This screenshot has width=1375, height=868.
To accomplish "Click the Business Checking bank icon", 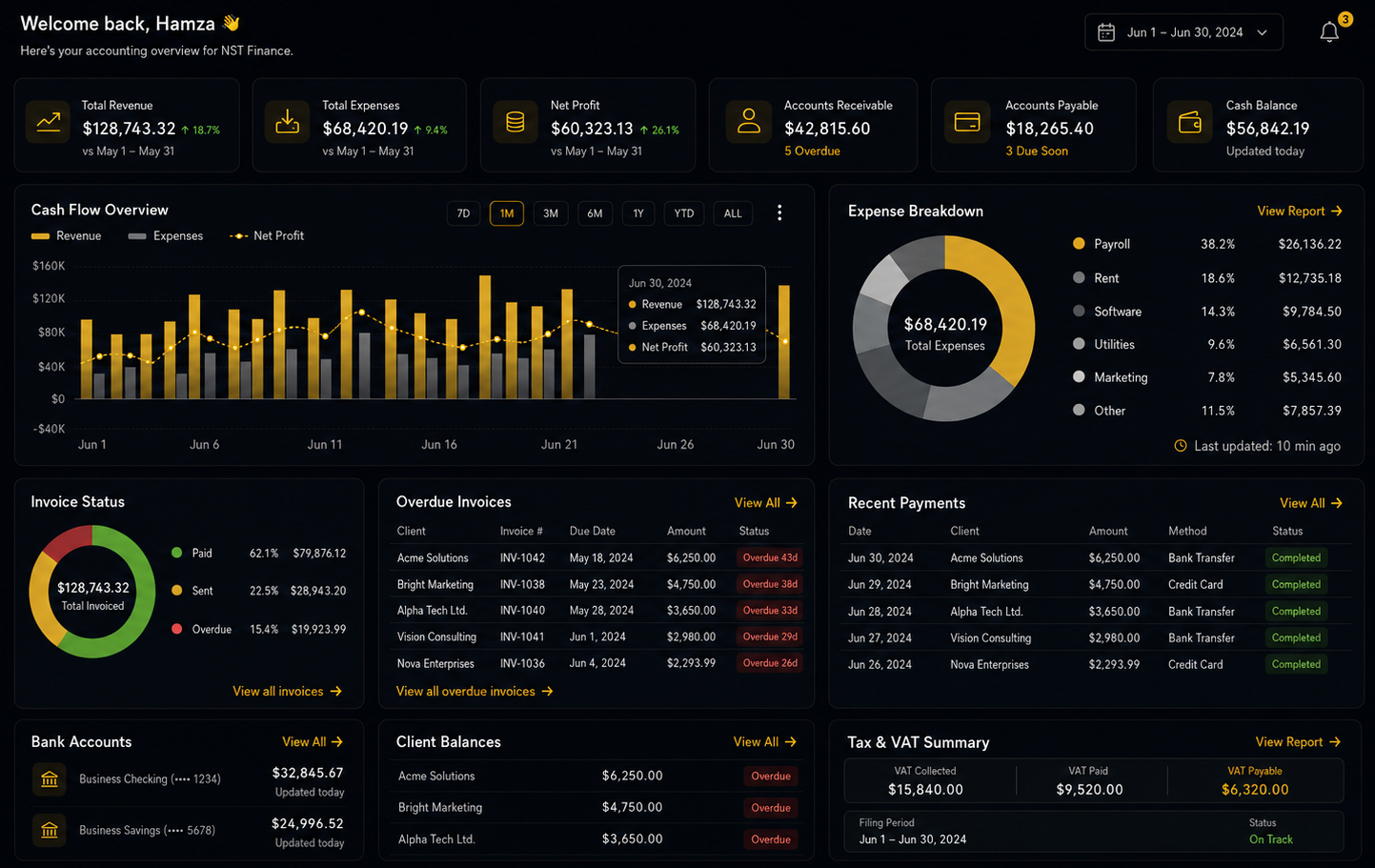I will tap(50, 779).
